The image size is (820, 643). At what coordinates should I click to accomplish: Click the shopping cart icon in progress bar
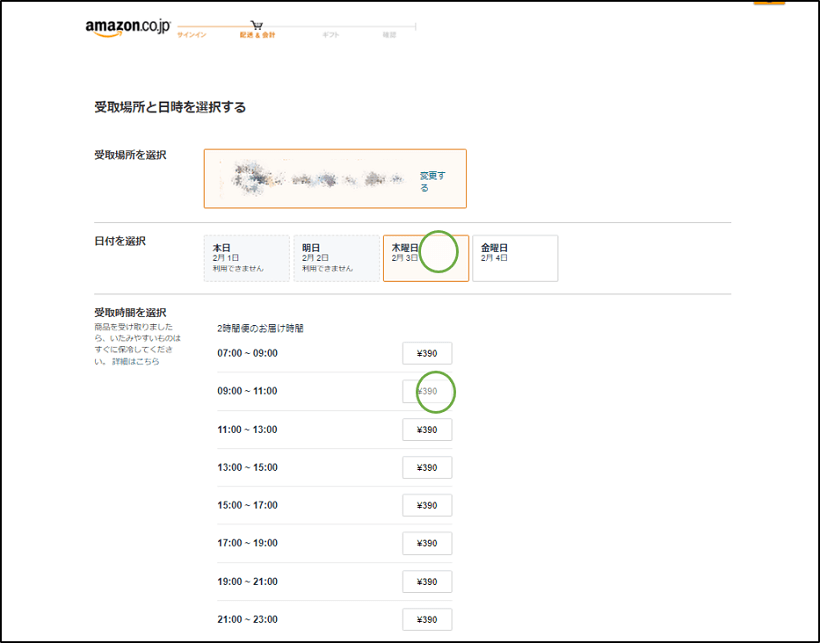pos(257,24)
